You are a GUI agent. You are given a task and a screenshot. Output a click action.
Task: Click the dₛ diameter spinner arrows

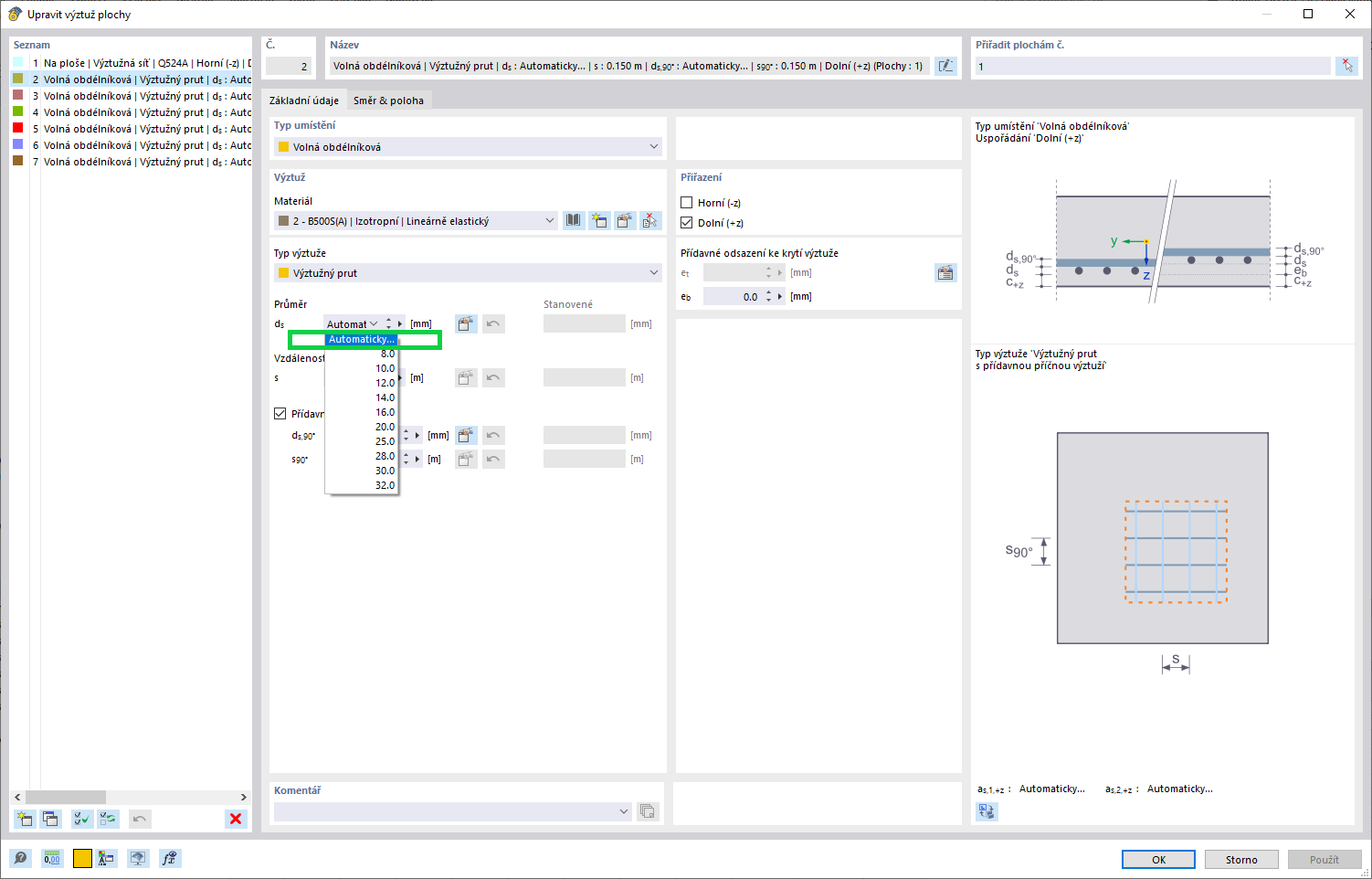coord(389,323)
